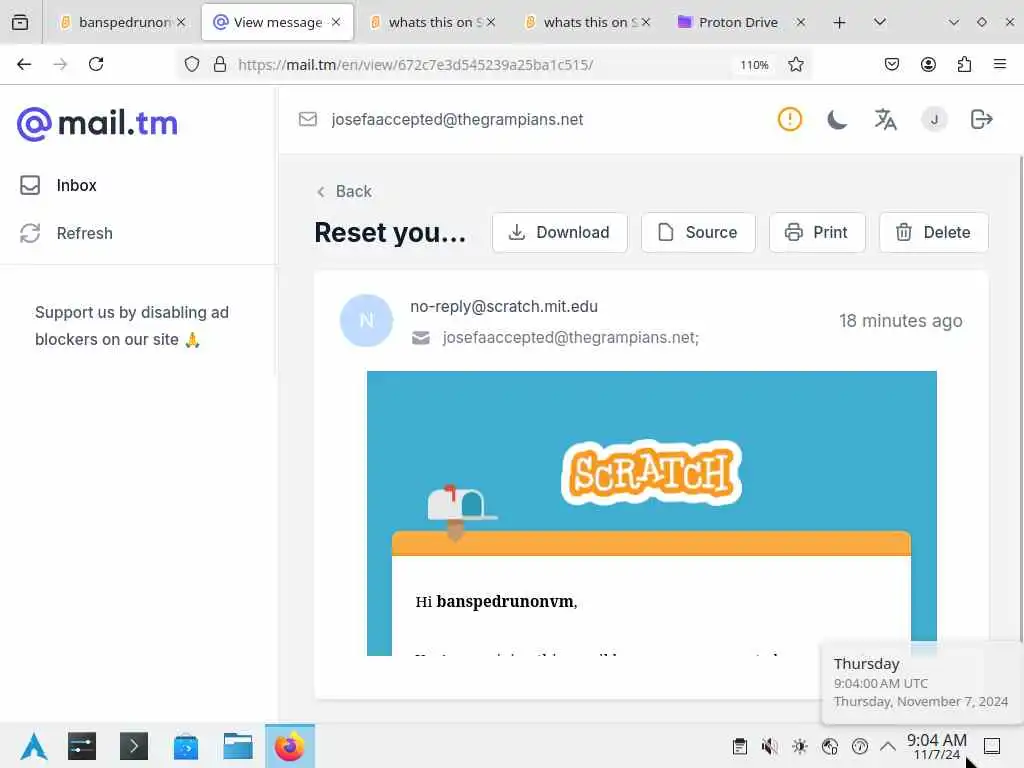Open the 9:04 AM clock calendar
This screenshot has width=1024, height=768.
coord(936,746)
